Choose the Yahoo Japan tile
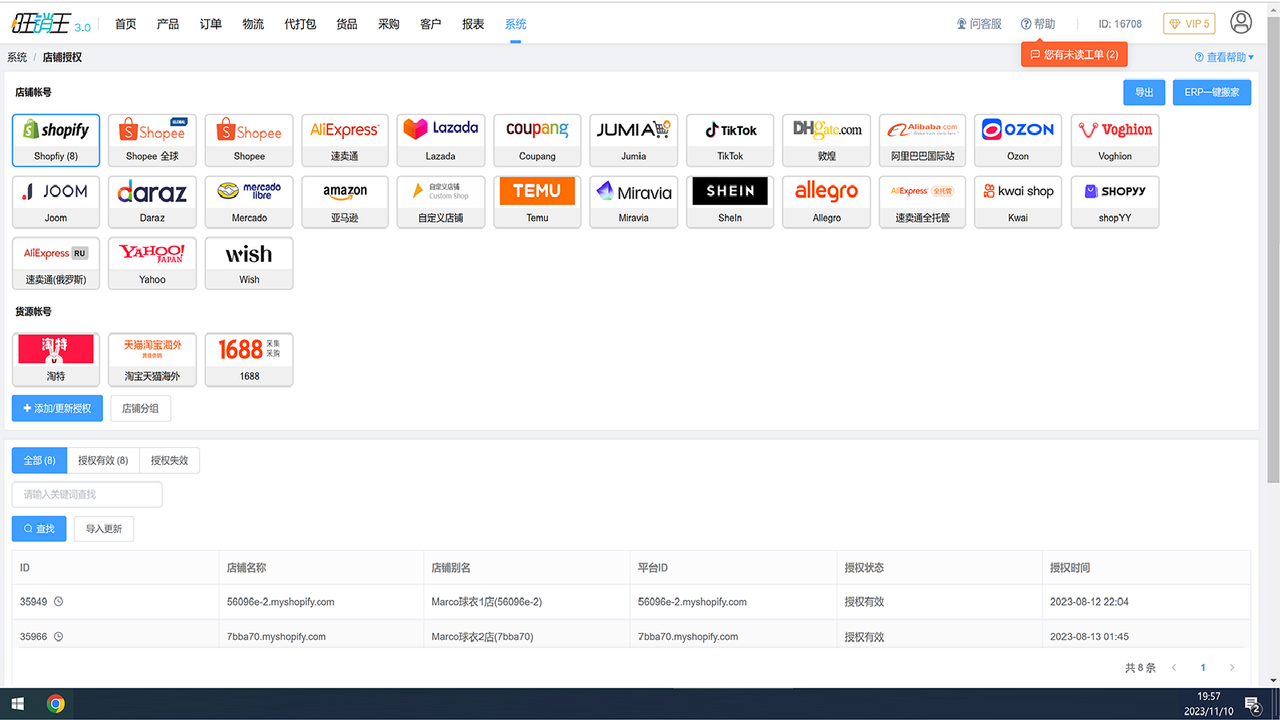Image resolution: width=1280 pixels, height=720 pixels. pos(152,264)
